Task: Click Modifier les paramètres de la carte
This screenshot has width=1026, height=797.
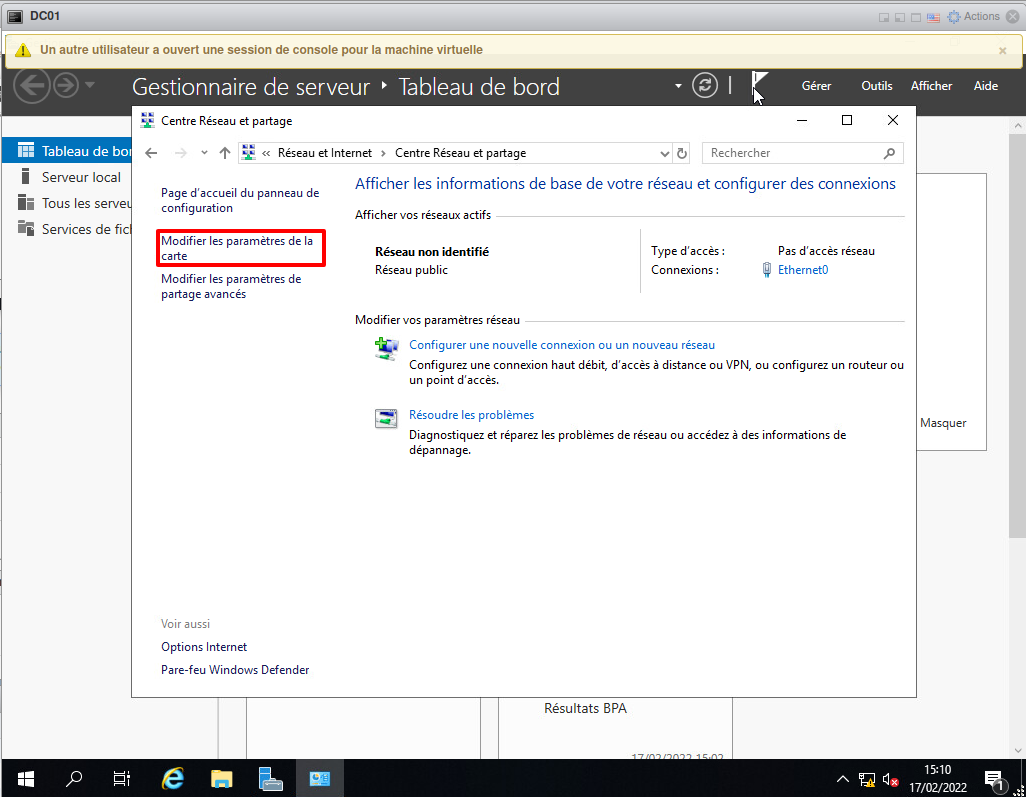Action: point(237,248)
